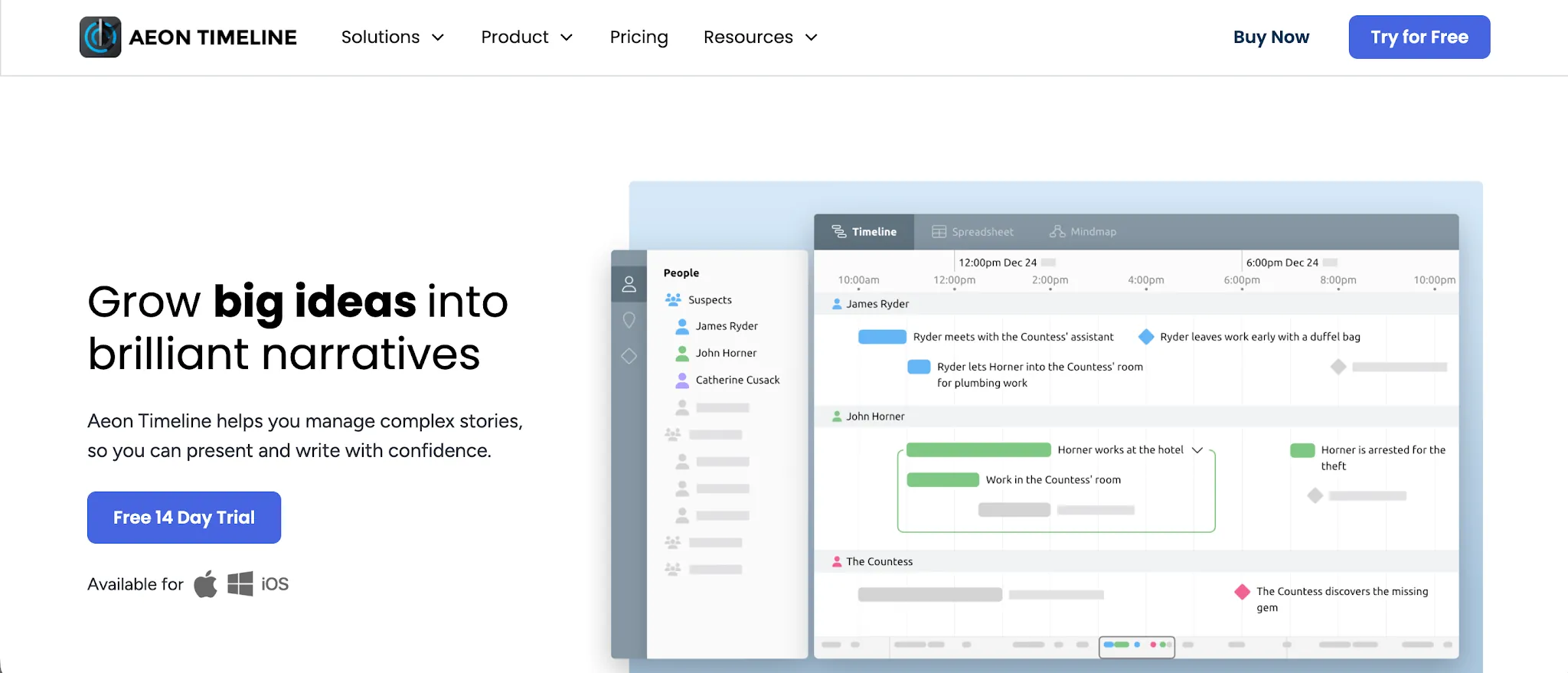Click the 6:00pm Dec 24 date marker
Screen dimensions: 1568x673
(x=1282, y=263)
